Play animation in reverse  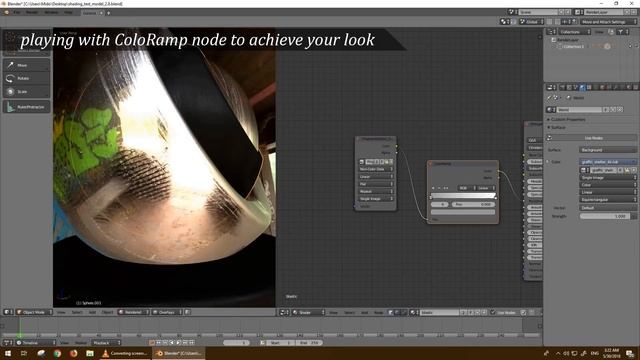coord(172,343)
